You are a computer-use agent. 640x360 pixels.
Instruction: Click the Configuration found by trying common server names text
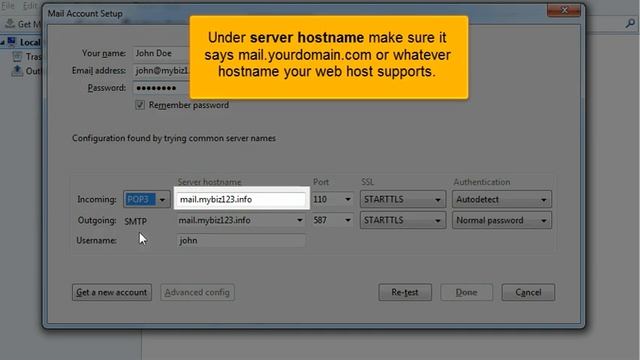174,138
